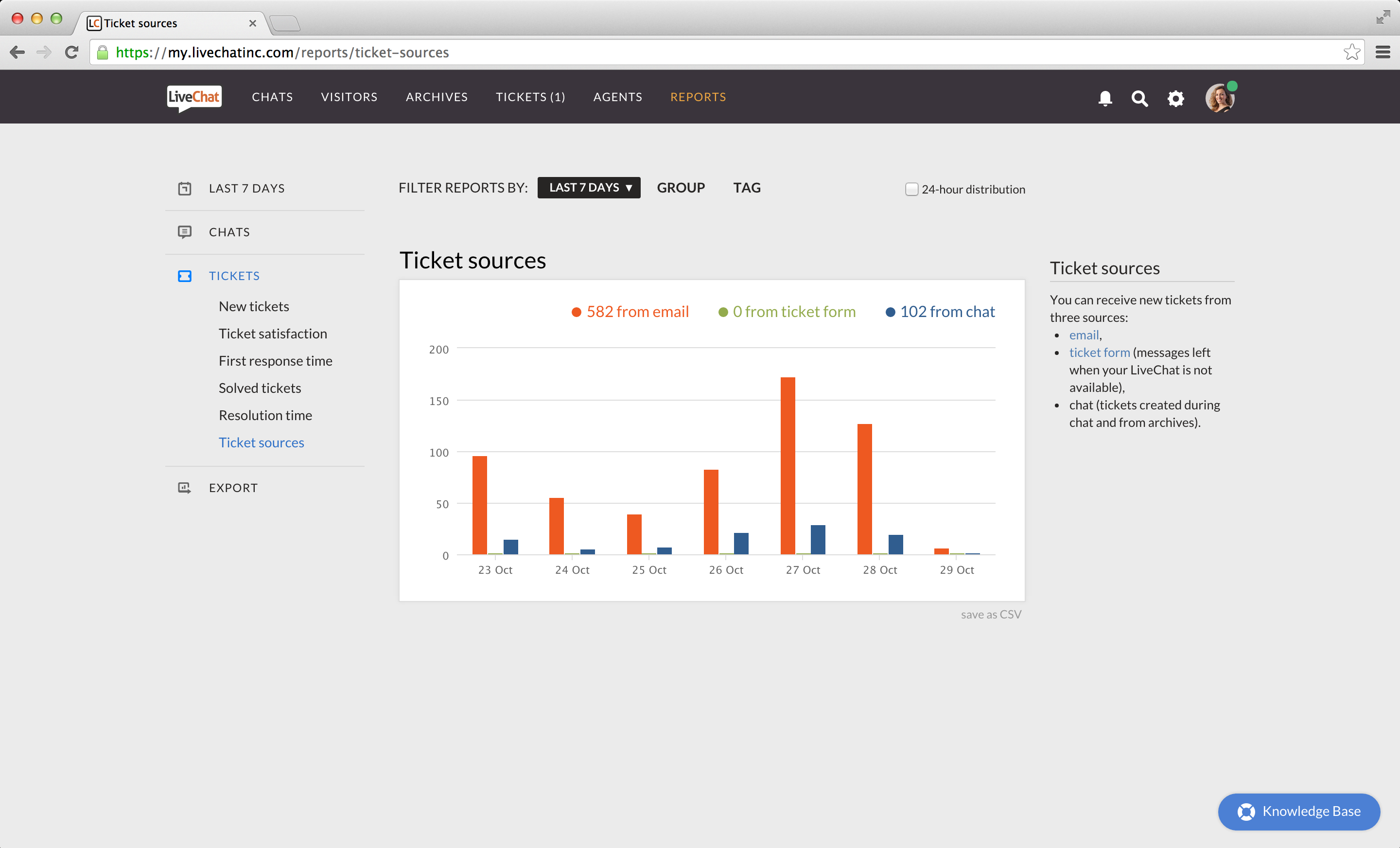
Task: Toggle the '102 from chat' series legend
Action: point(940,312)
